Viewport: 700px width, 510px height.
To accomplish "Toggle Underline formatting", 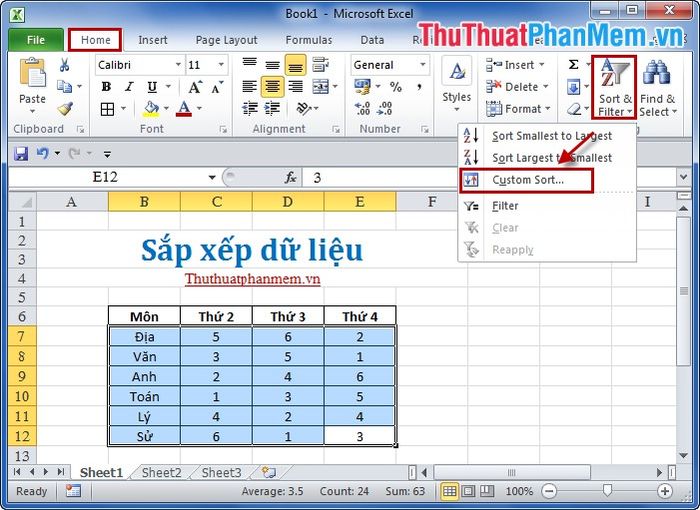I will tap(152, 87).
